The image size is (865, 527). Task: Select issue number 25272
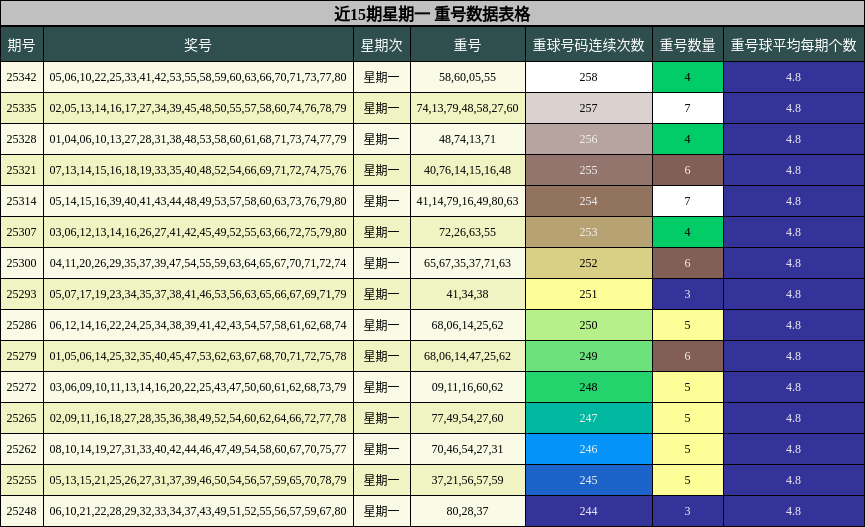pos(22,387)
